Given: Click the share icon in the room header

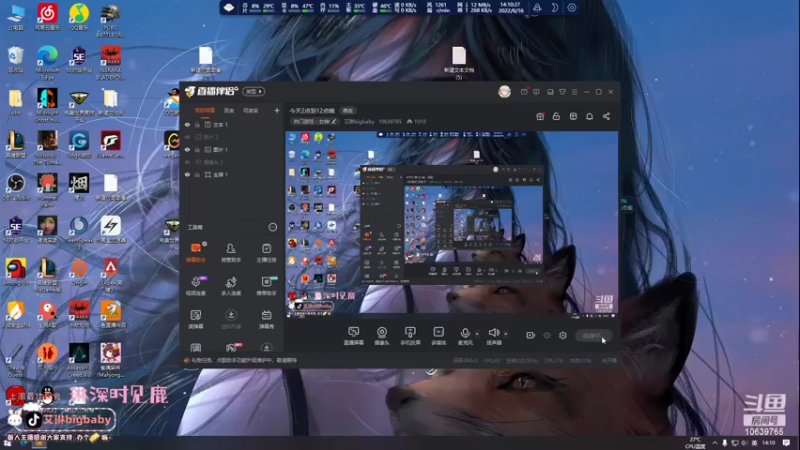Looking at the screenshot, I should point(606,116).
